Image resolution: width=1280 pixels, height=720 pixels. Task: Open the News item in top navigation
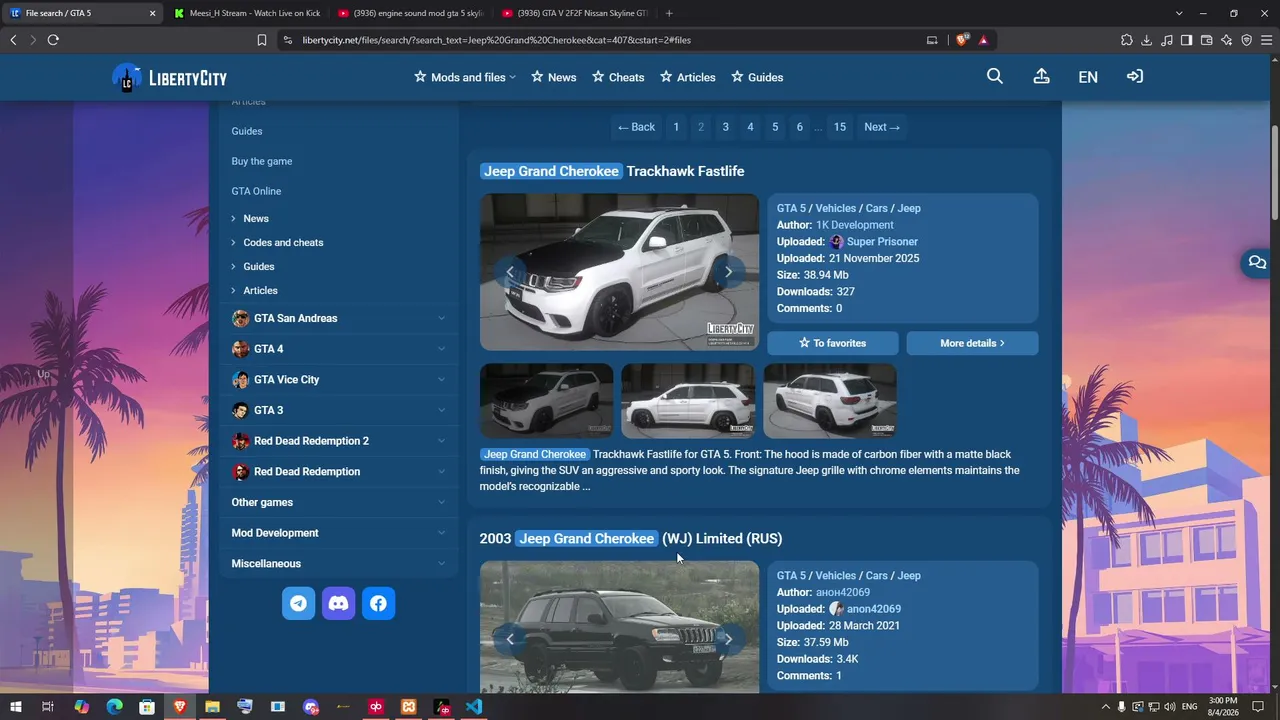[x=553, y=77]
